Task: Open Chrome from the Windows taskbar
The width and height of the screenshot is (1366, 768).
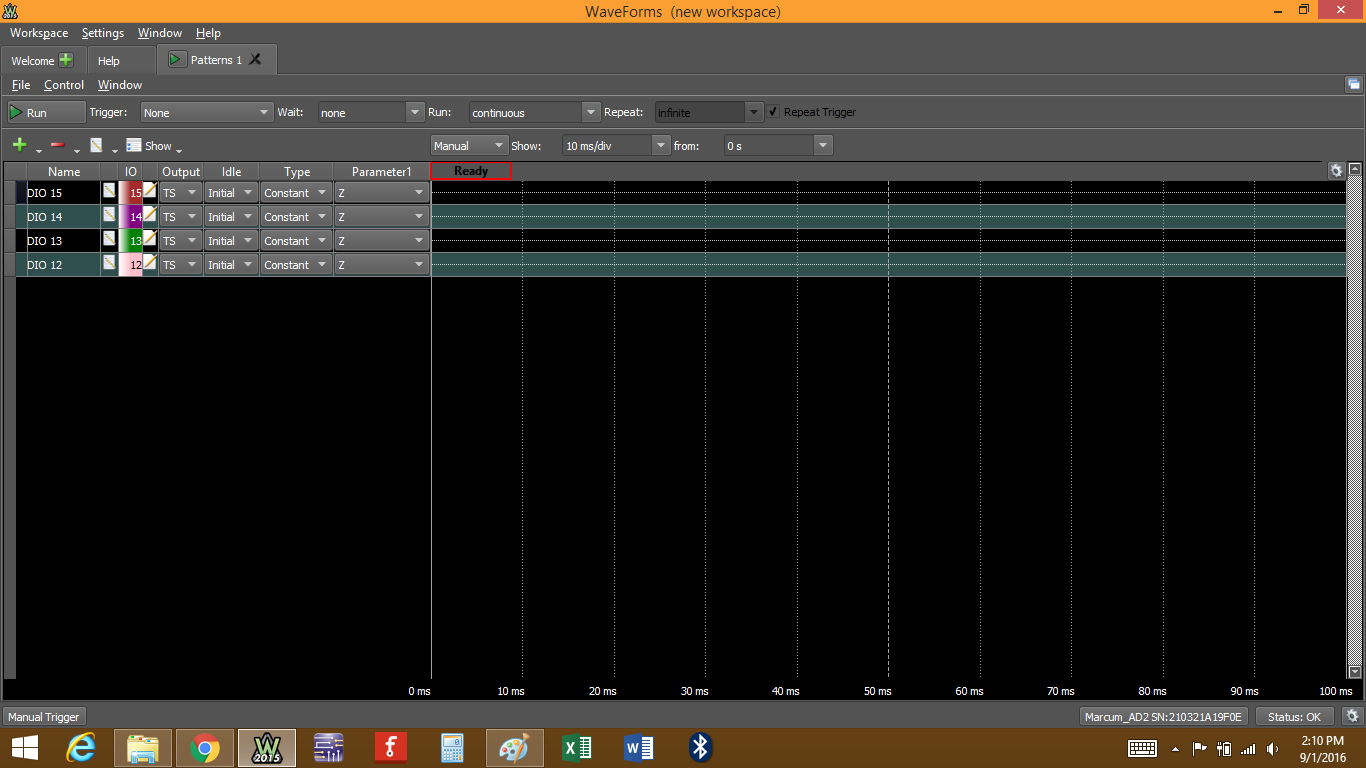Action: pyautogui.click(x=205, y=747)
